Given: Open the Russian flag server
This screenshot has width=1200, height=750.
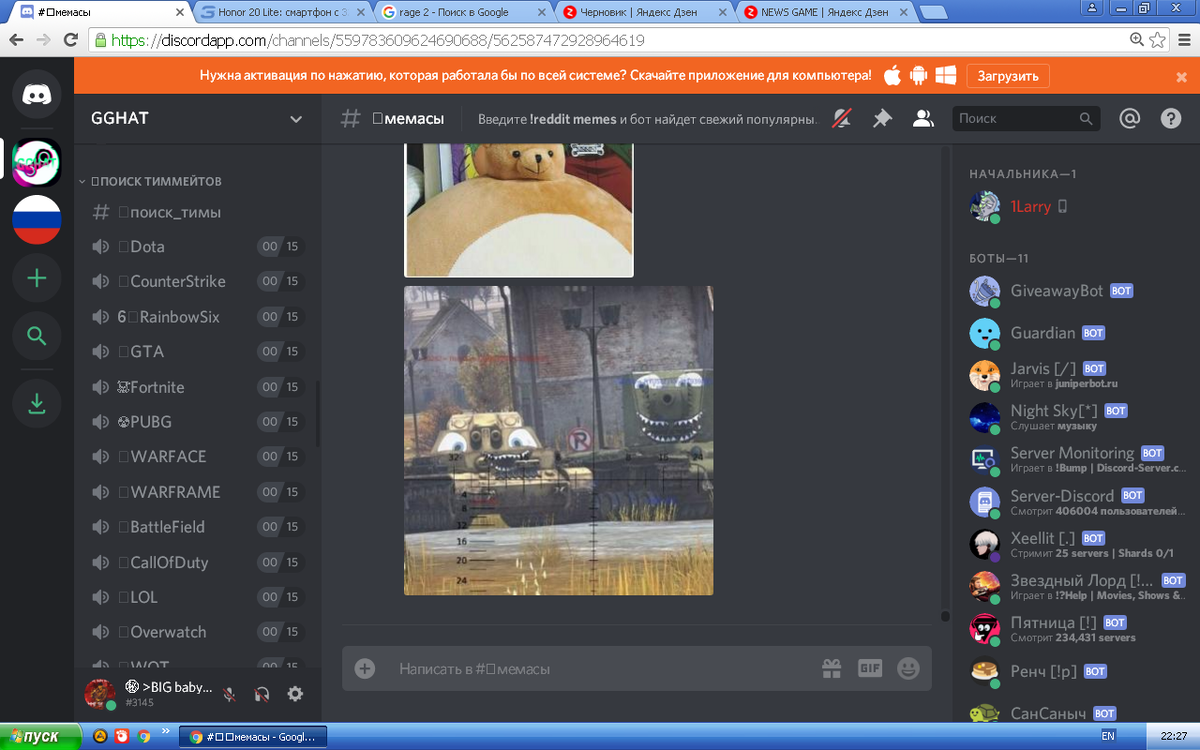Looking at the screenshot, I should 37,220.
